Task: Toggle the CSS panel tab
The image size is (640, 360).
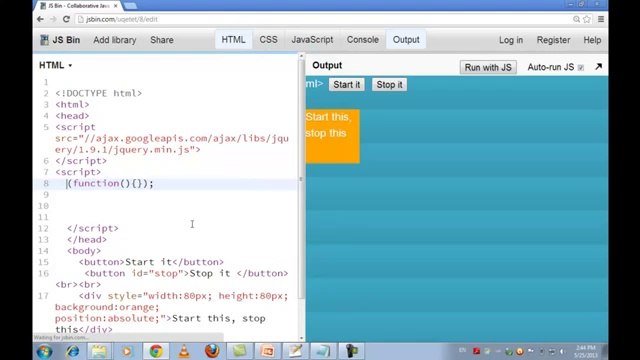Action: pyautogui.click(x=268, y=40)
